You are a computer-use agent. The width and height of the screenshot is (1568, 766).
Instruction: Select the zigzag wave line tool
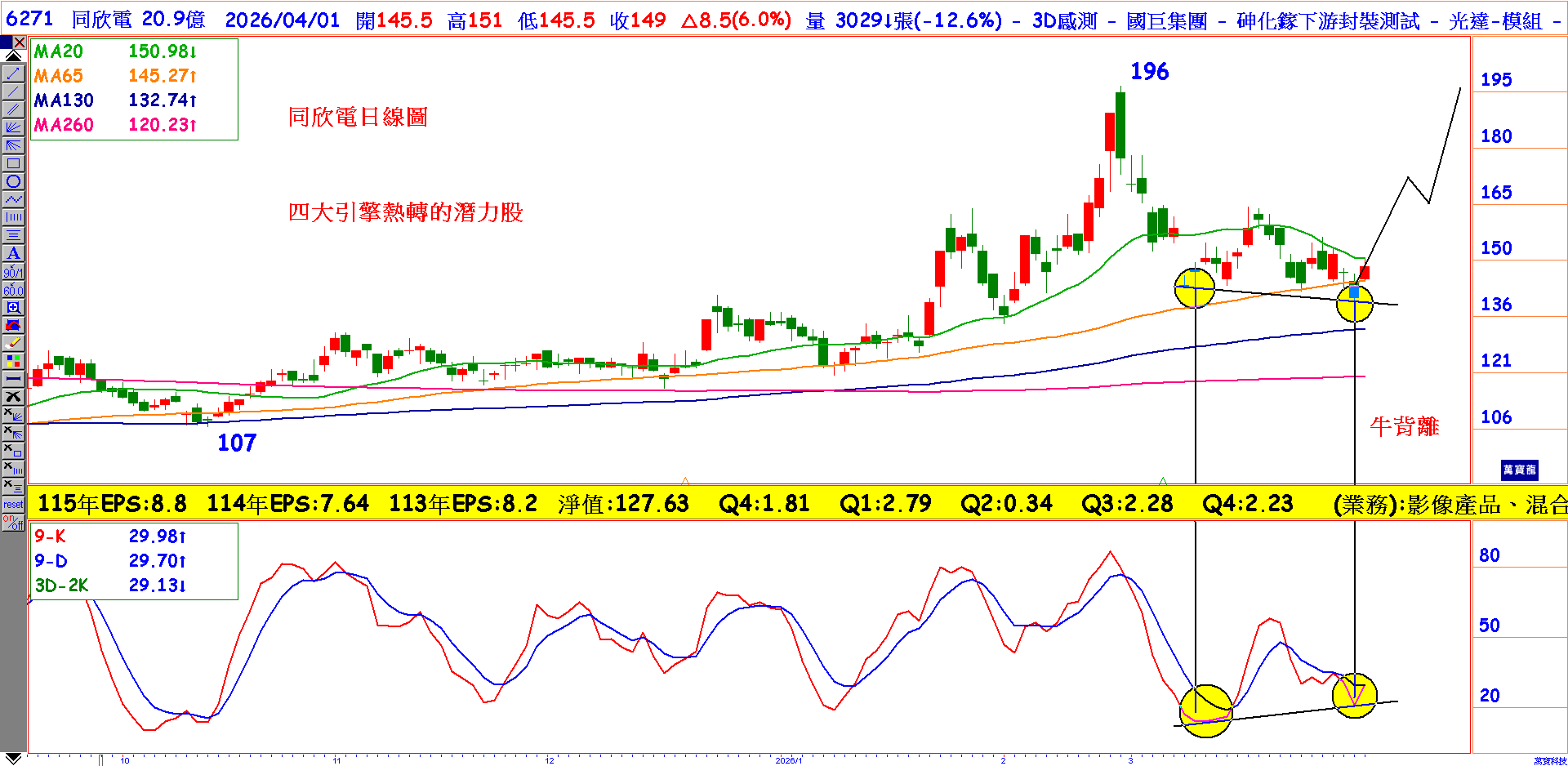pyautogui.click(x=13, y=199)
